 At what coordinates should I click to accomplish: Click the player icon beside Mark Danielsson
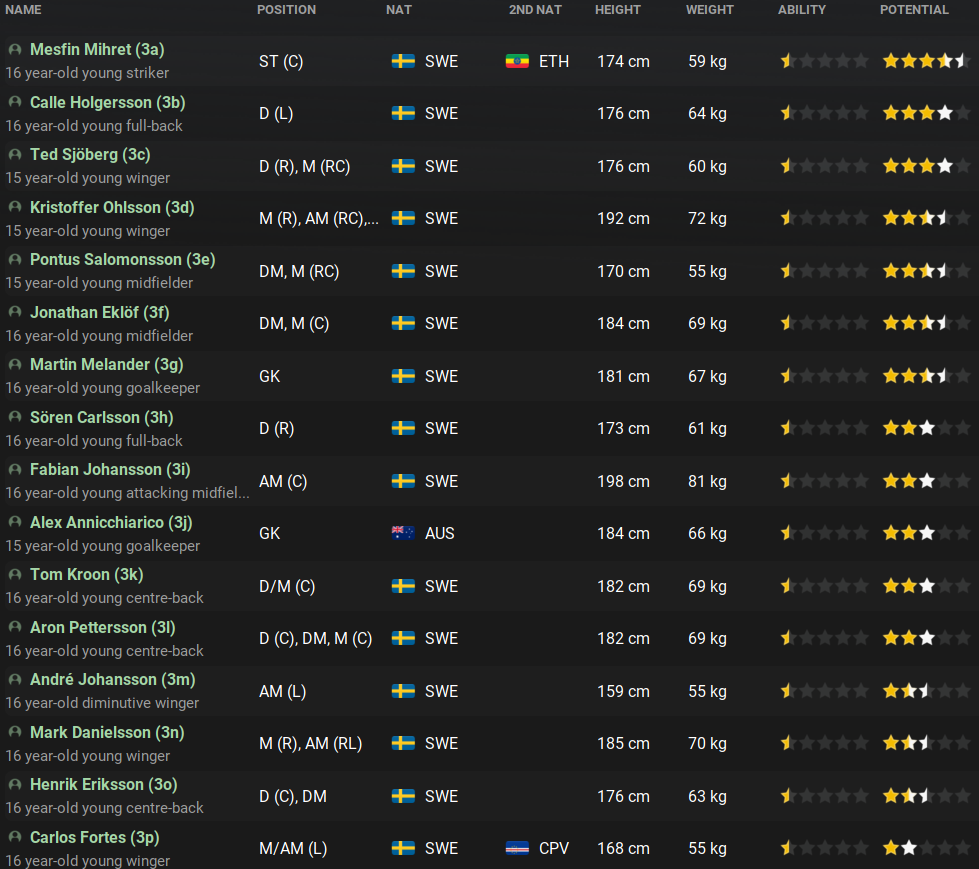[x=15, y=732]
